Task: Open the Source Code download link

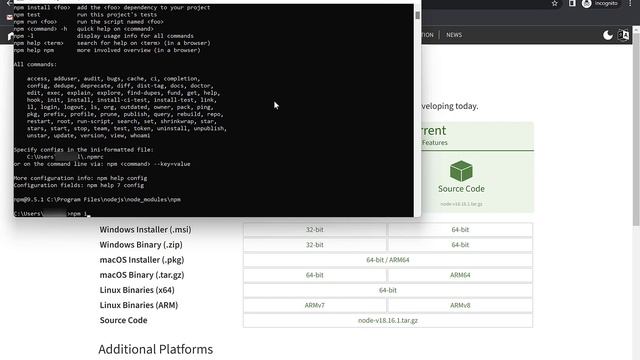Action: coord(461,189)
